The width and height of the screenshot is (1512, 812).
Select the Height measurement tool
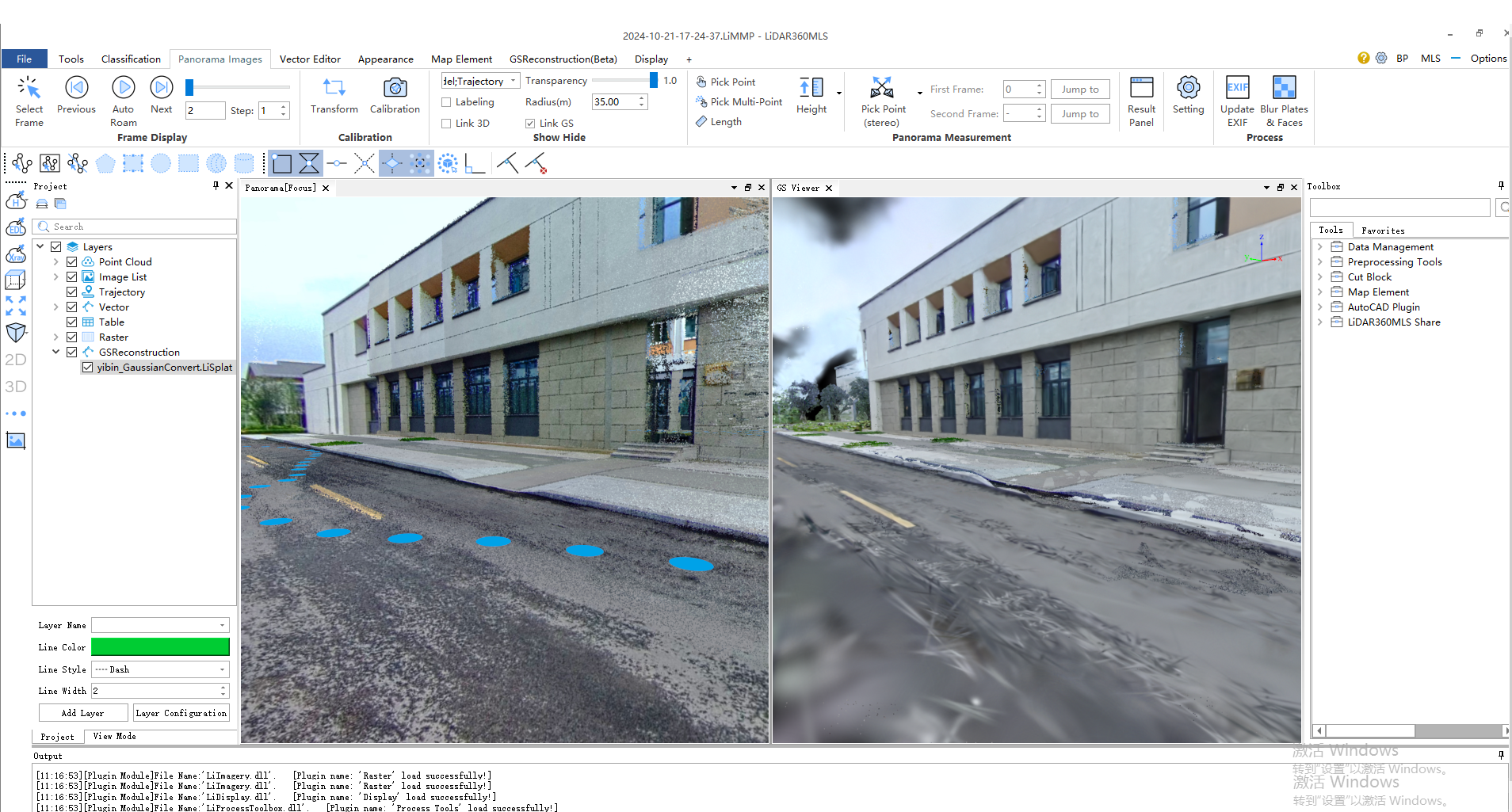[x=811, y=95]
